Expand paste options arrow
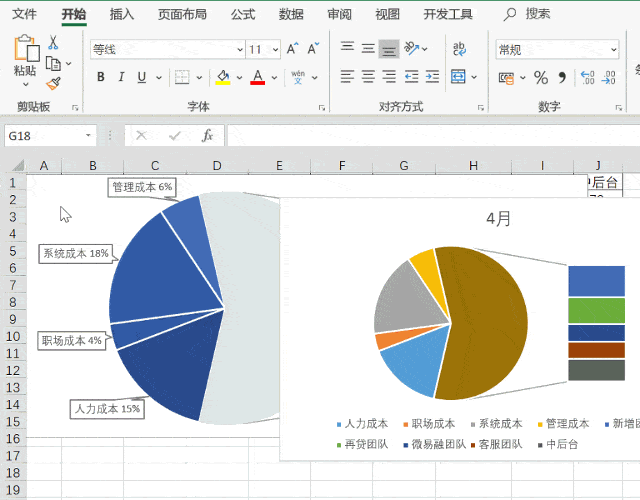The image size is (640, 500). (x=25, y=84)
